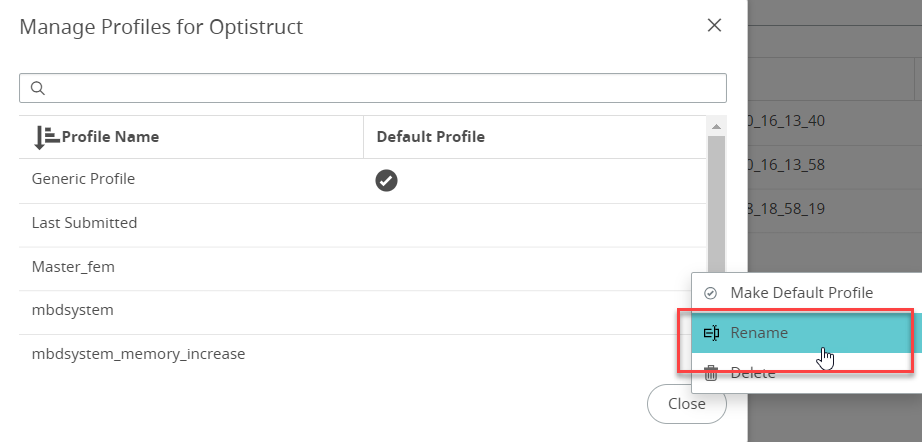This screenshot has width=922, height=442.
Task: Click the Default Profile column header
Action: pos(430,137)
